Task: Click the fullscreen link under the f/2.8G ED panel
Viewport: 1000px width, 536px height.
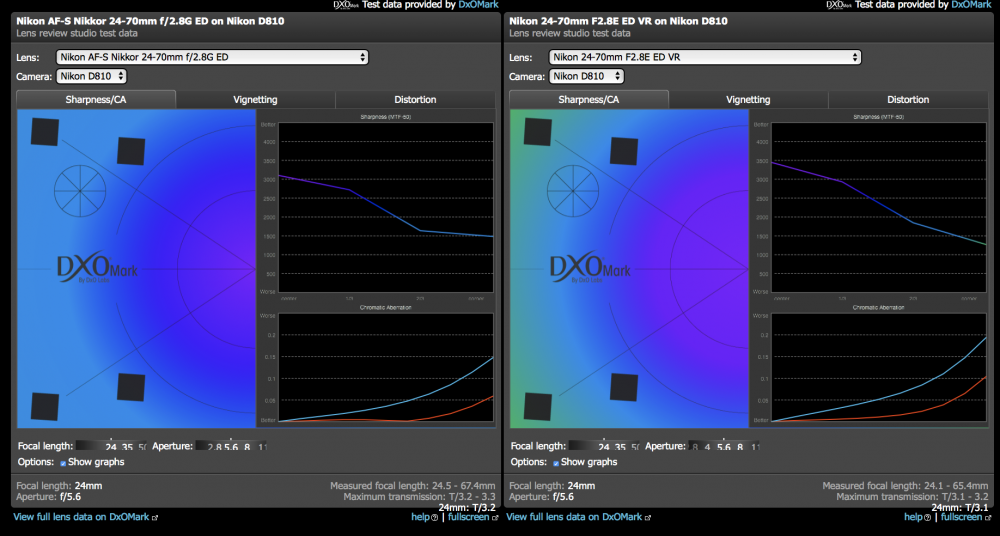Action: [x=468, y=517]
